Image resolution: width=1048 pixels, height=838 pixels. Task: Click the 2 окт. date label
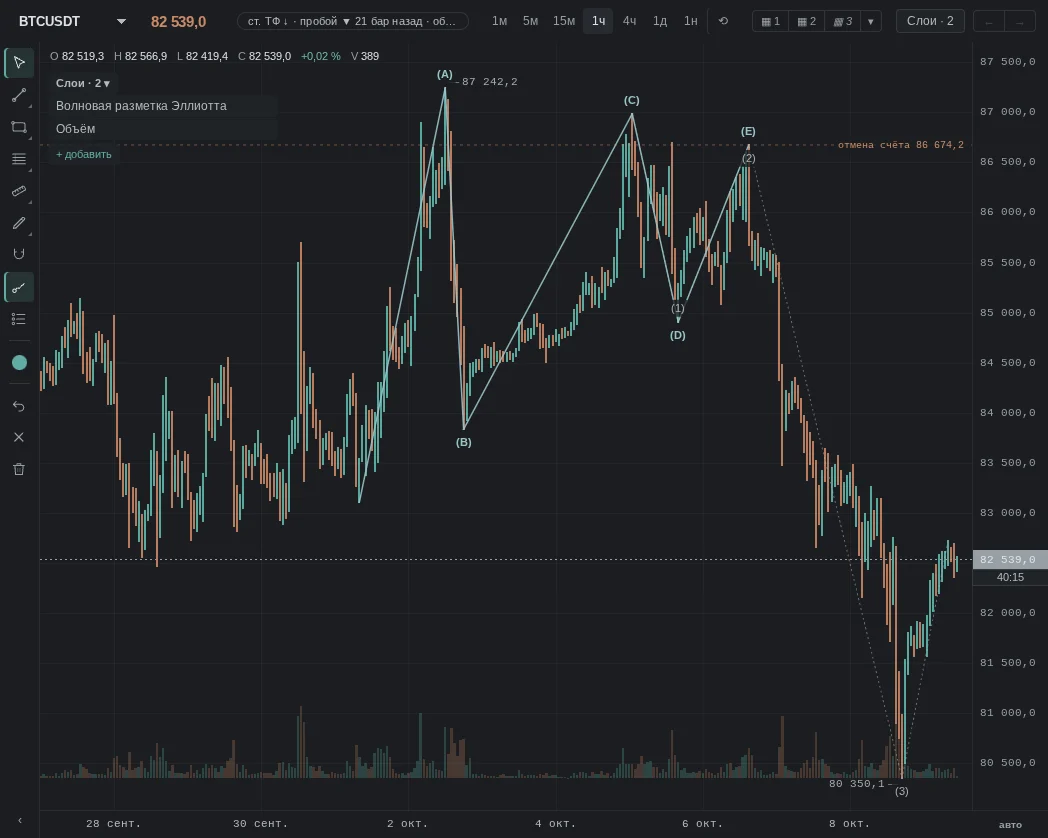pyautogui.click(x=407, y=823)
